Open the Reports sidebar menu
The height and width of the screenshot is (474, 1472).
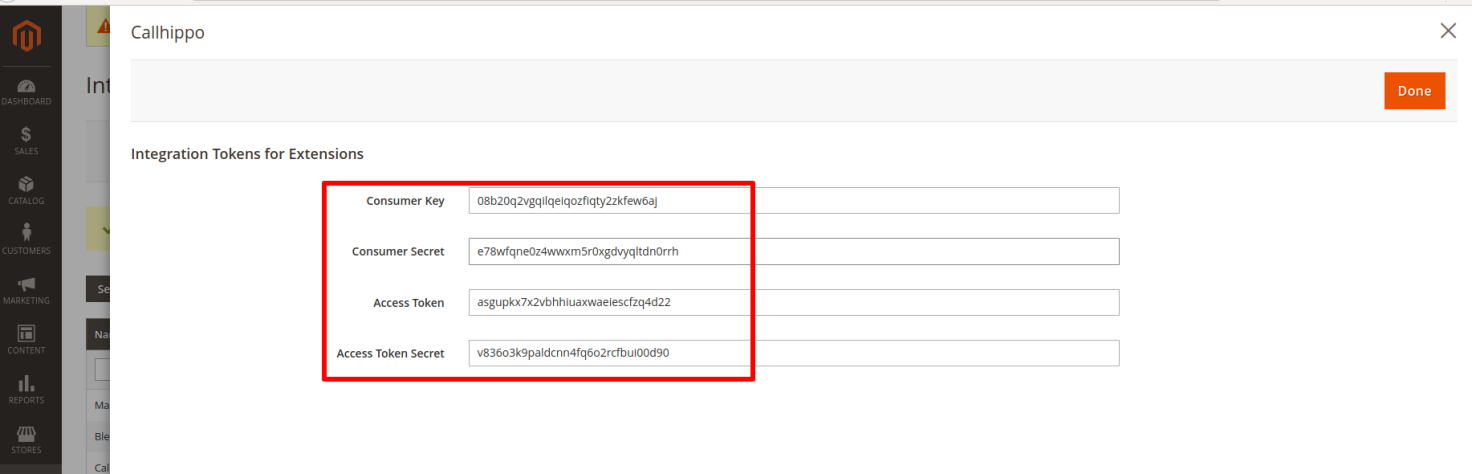click(x=27, y=390)
